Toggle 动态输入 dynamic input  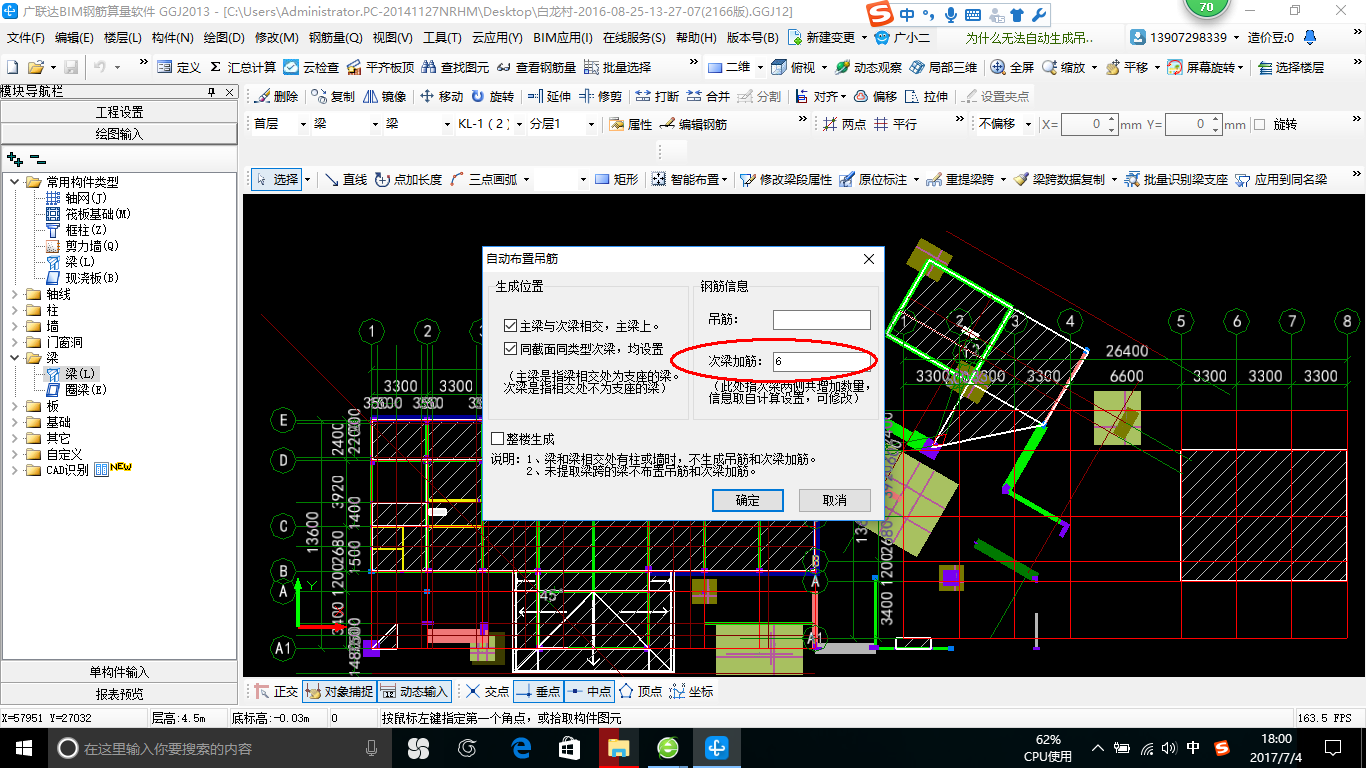coord(414,691)
